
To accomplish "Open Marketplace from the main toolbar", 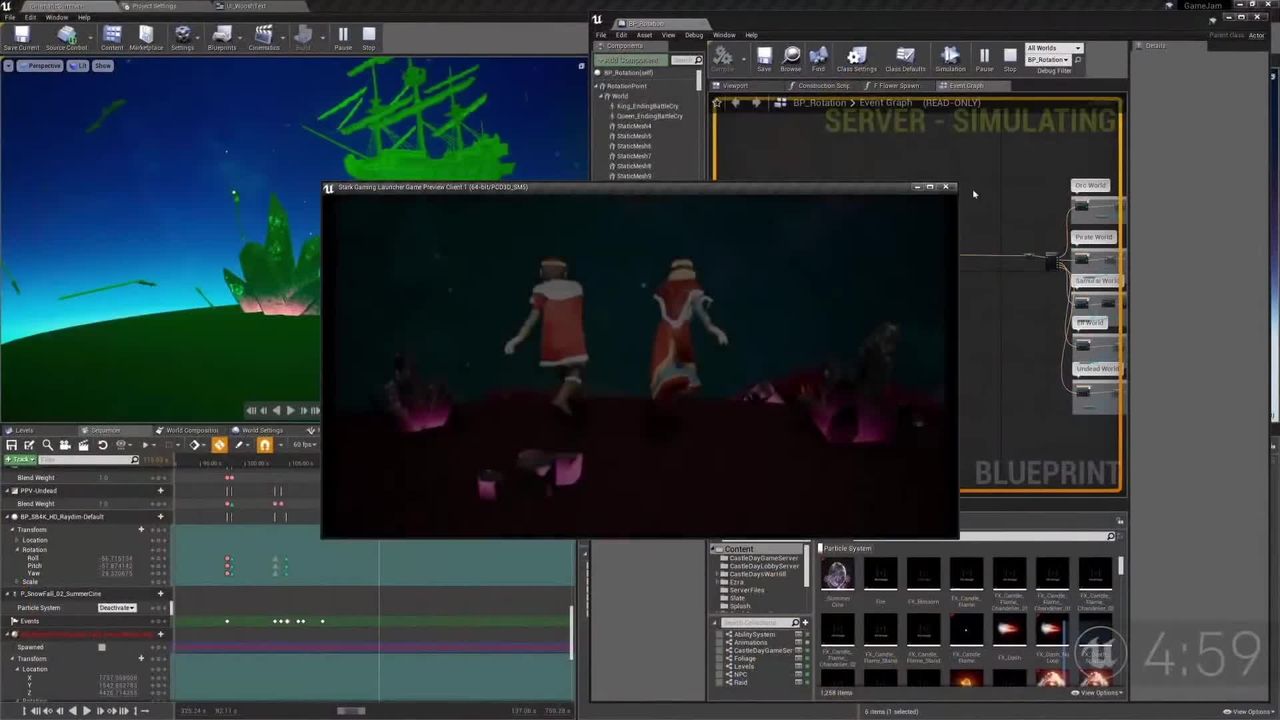I will [x=146, y=39].
